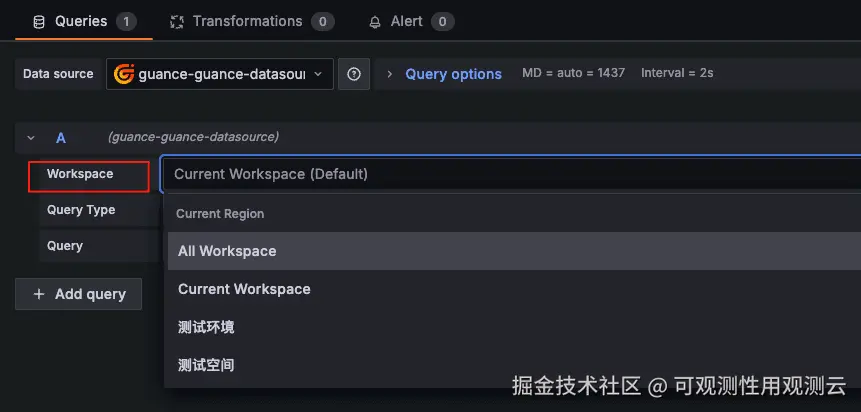Choose Current Workspace from the list
The width and height of the screenshot is (861, 412).
tap(244, 289)
